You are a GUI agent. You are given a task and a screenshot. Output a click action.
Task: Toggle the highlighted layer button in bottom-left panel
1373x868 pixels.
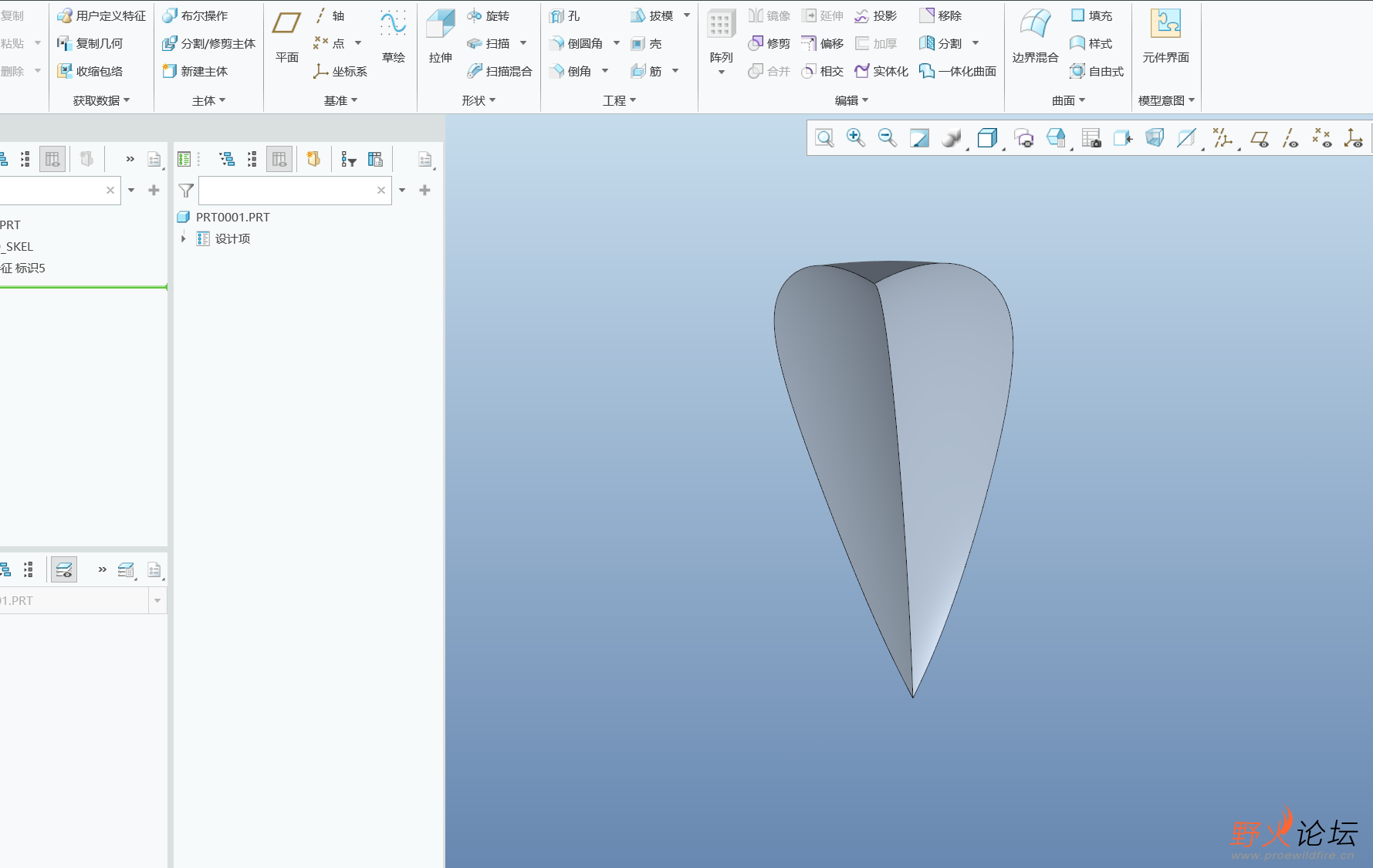coord(64,569)
